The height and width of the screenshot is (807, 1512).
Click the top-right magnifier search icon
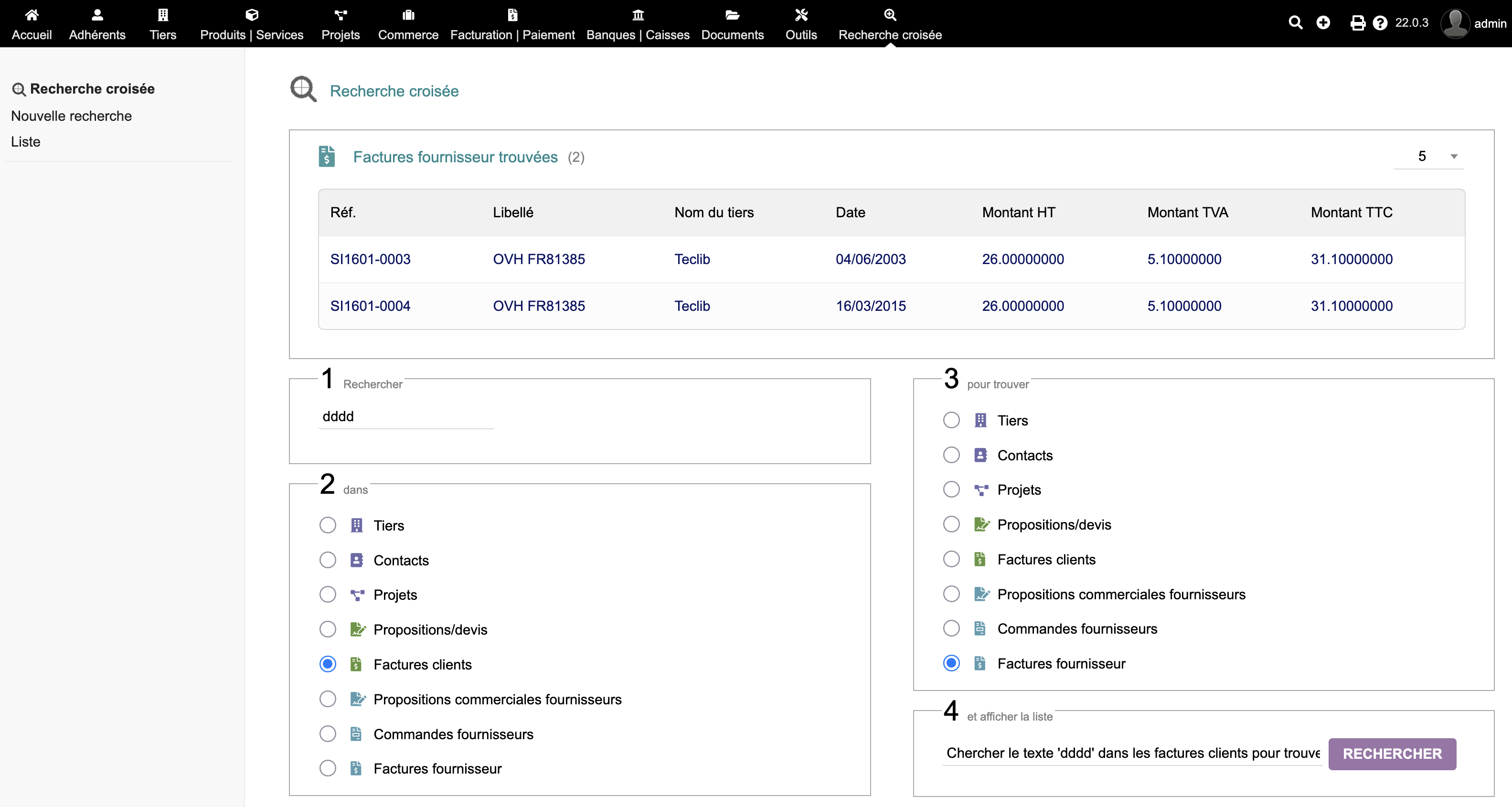click(x=1295, y=22)
